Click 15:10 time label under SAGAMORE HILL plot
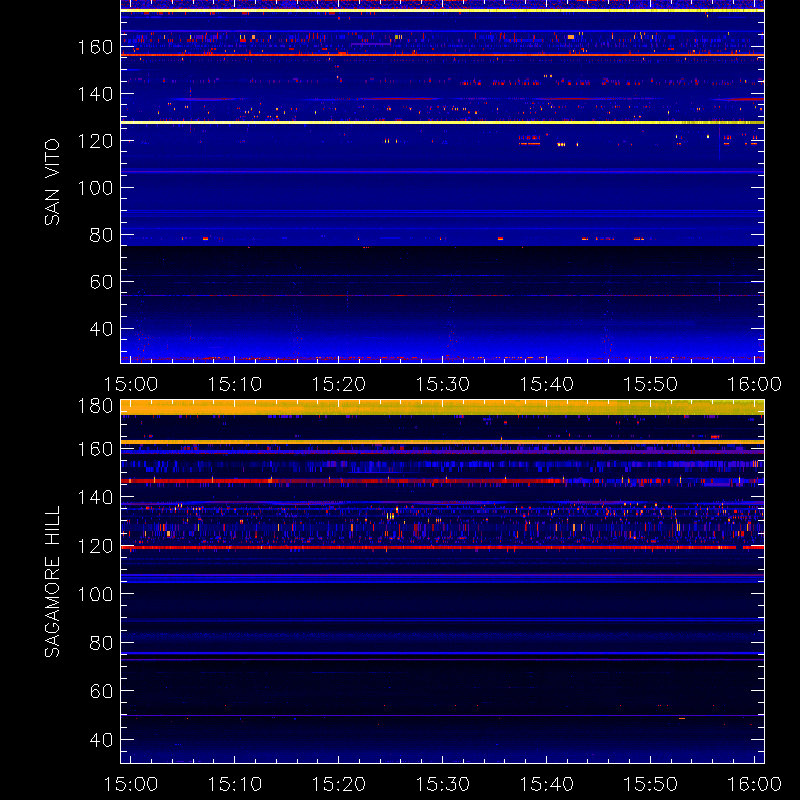This screenshot has width=800, height=800. pyautogui.click(x=235, y=784)
